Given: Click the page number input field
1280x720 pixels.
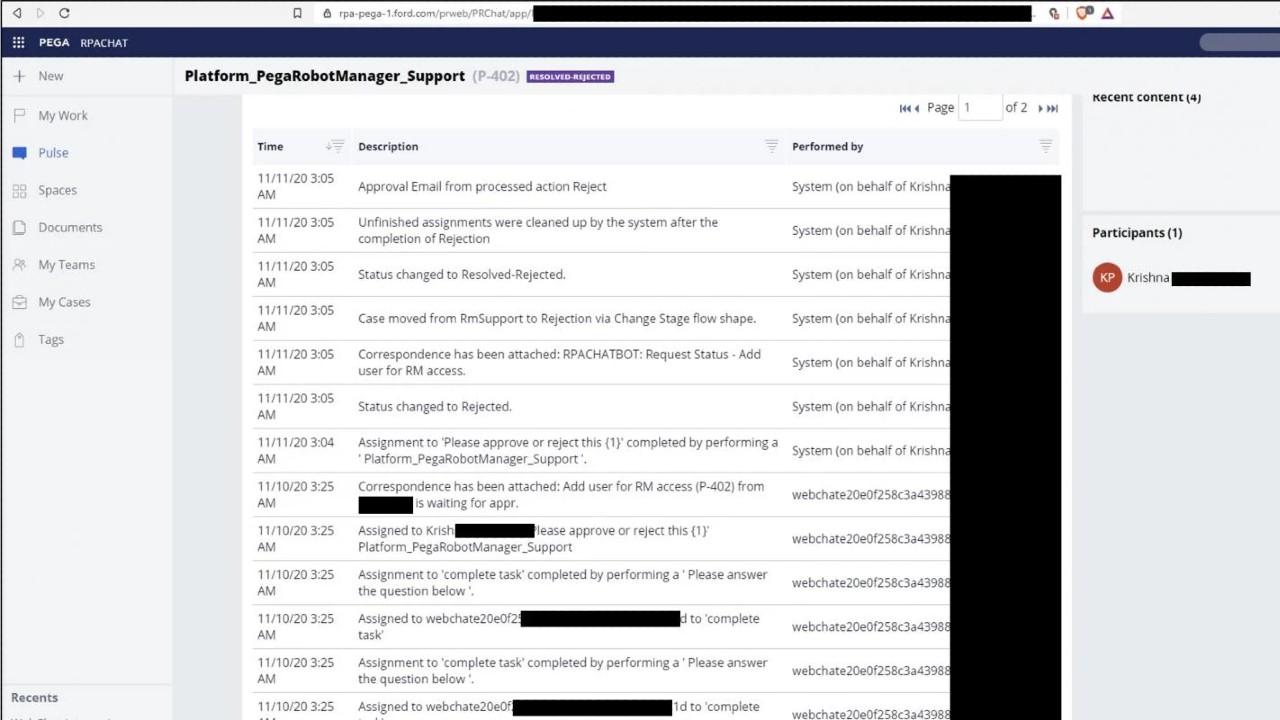Looking at the screenshot, I should pyautogui.click(x=980, y=107).
